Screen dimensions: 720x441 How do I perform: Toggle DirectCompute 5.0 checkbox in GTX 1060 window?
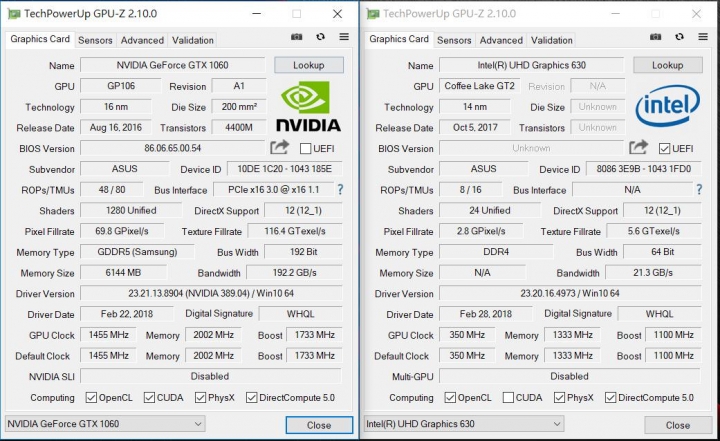click(251, 397)
